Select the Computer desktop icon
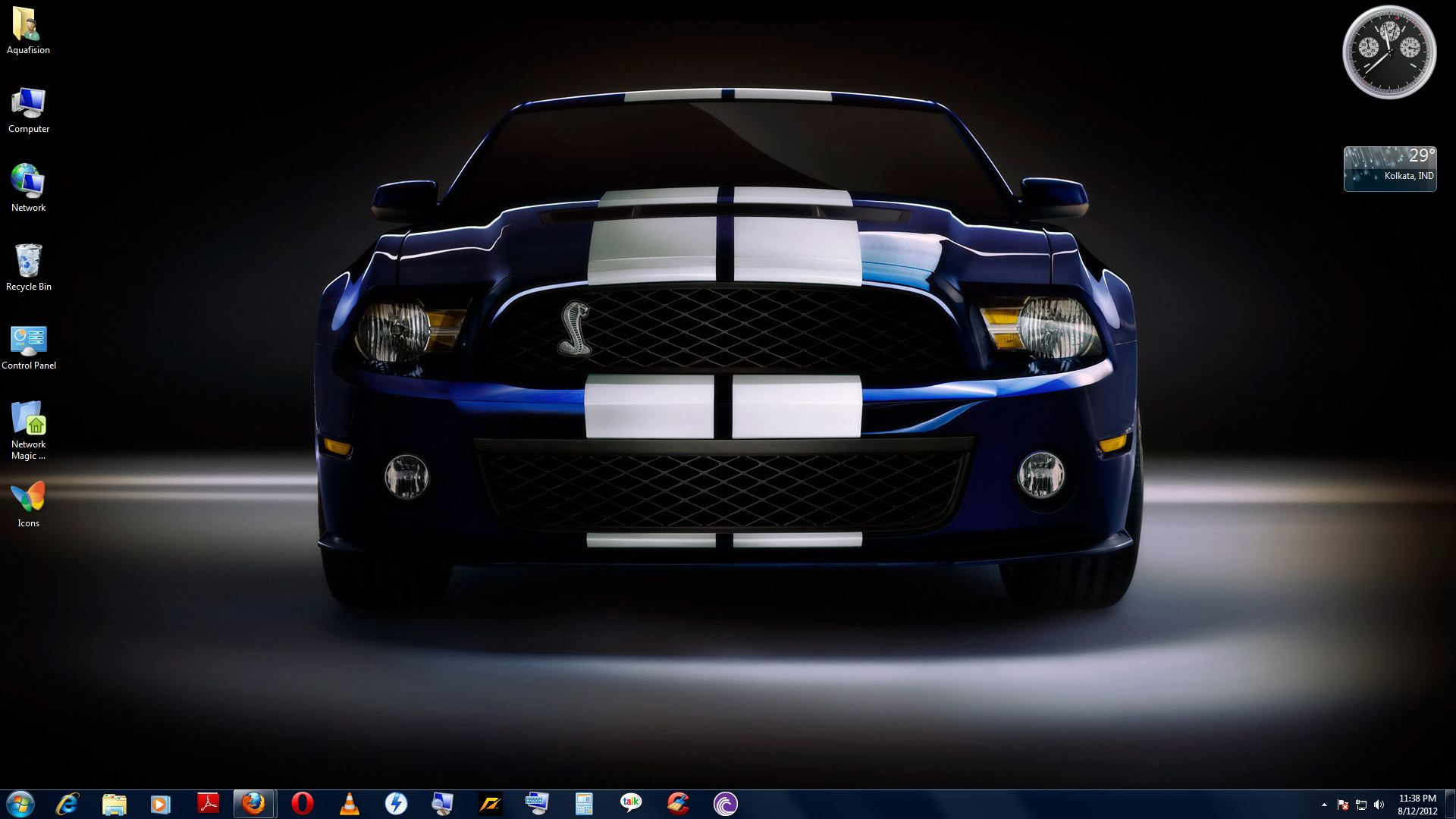 (28, 110)
